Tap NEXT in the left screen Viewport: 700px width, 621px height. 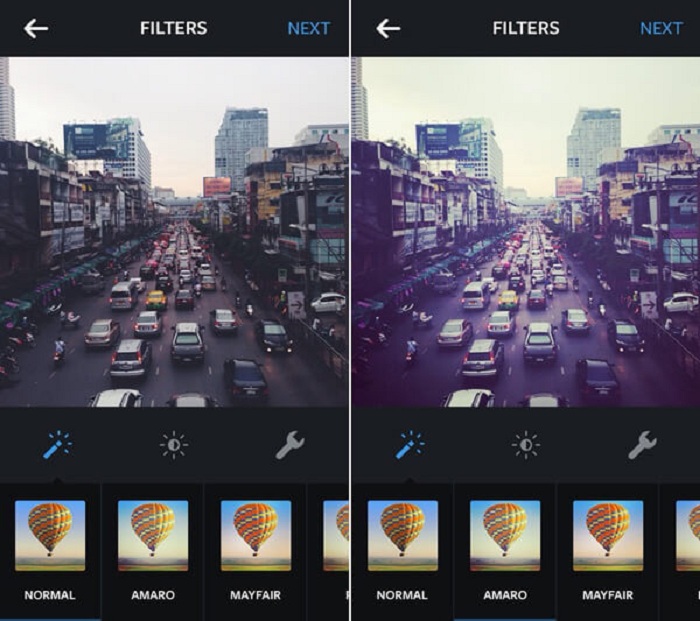(x=308, y=29)
